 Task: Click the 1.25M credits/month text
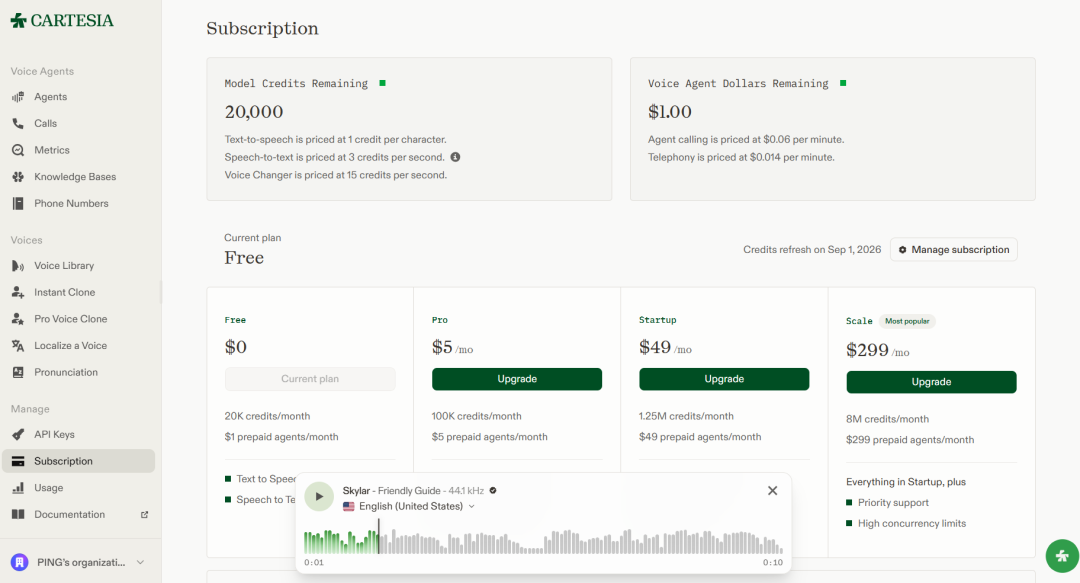tap(686, 416)
